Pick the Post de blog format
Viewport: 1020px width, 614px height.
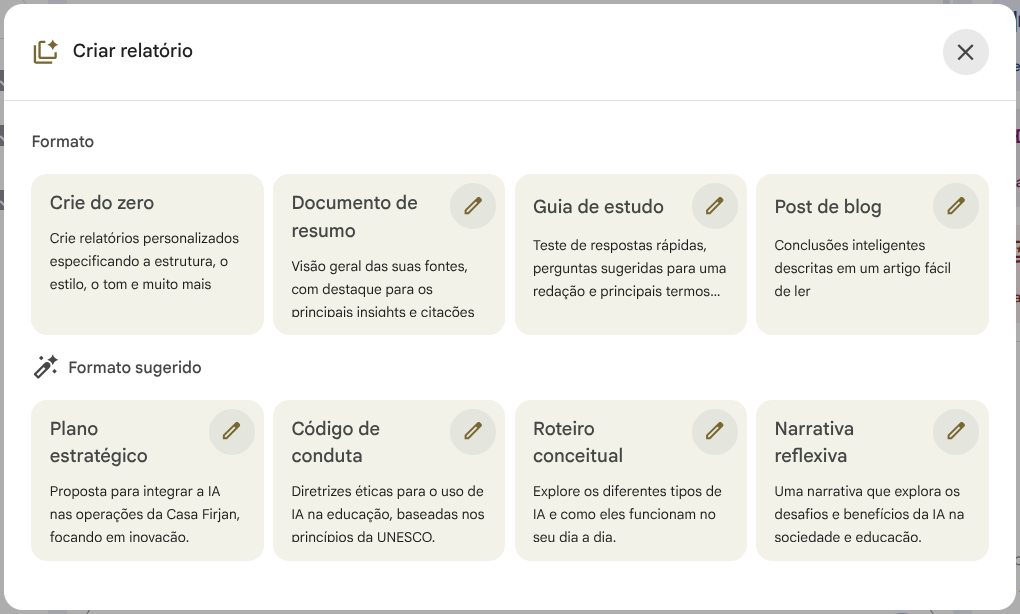(x=828, y=207)
